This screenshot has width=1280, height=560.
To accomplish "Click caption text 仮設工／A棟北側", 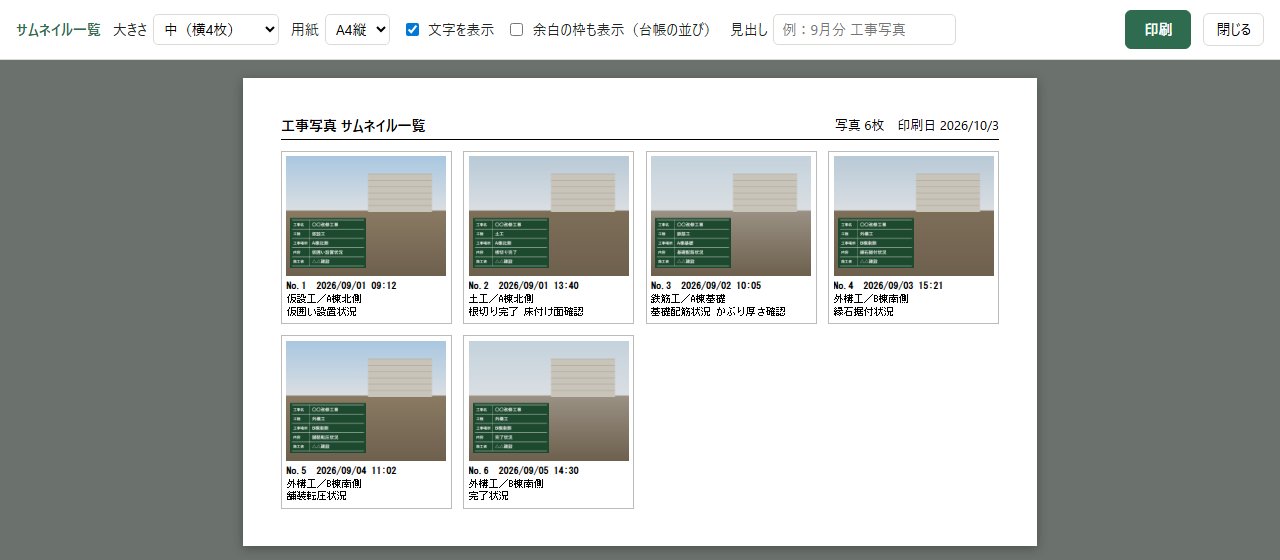I will (326, 299).
